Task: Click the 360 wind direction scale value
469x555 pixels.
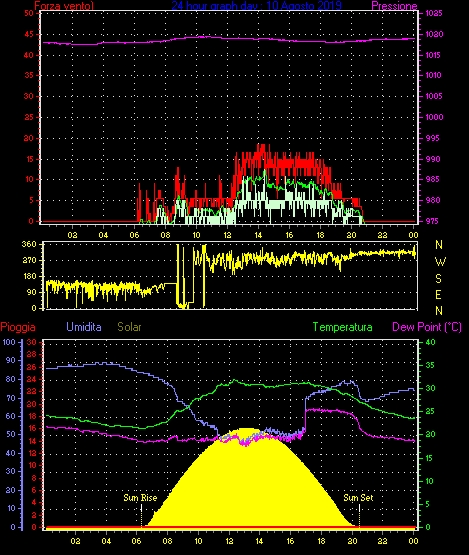Action: pos(29,245)
